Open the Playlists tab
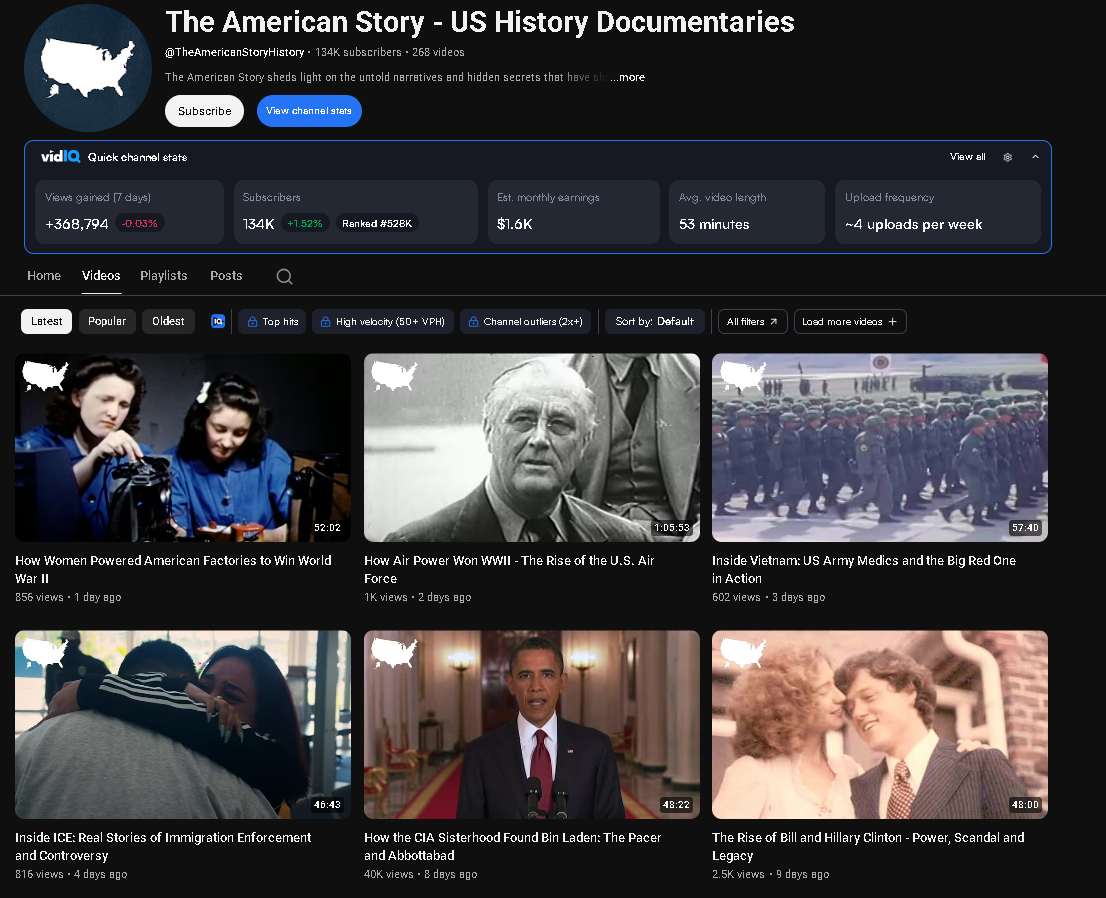This screenshot has width=1106, height=898. pos(164,276)
